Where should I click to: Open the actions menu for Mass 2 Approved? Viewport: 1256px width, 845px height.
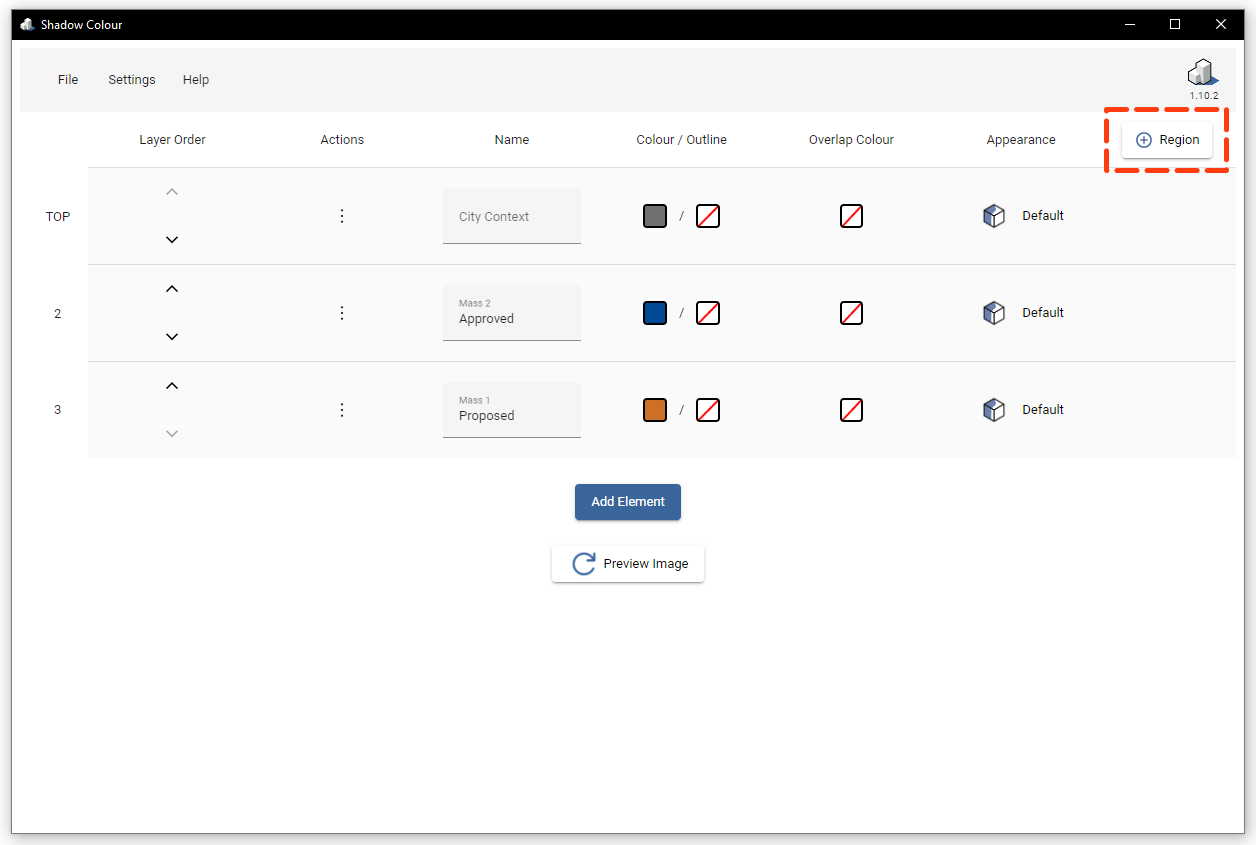tap(342, 312)
